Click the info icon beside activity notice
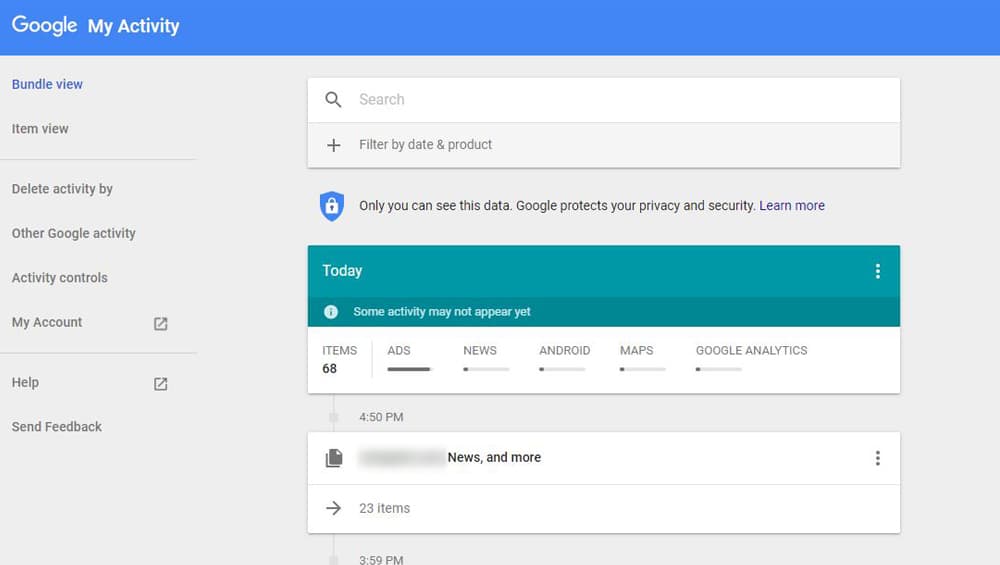 coord(330,312)
